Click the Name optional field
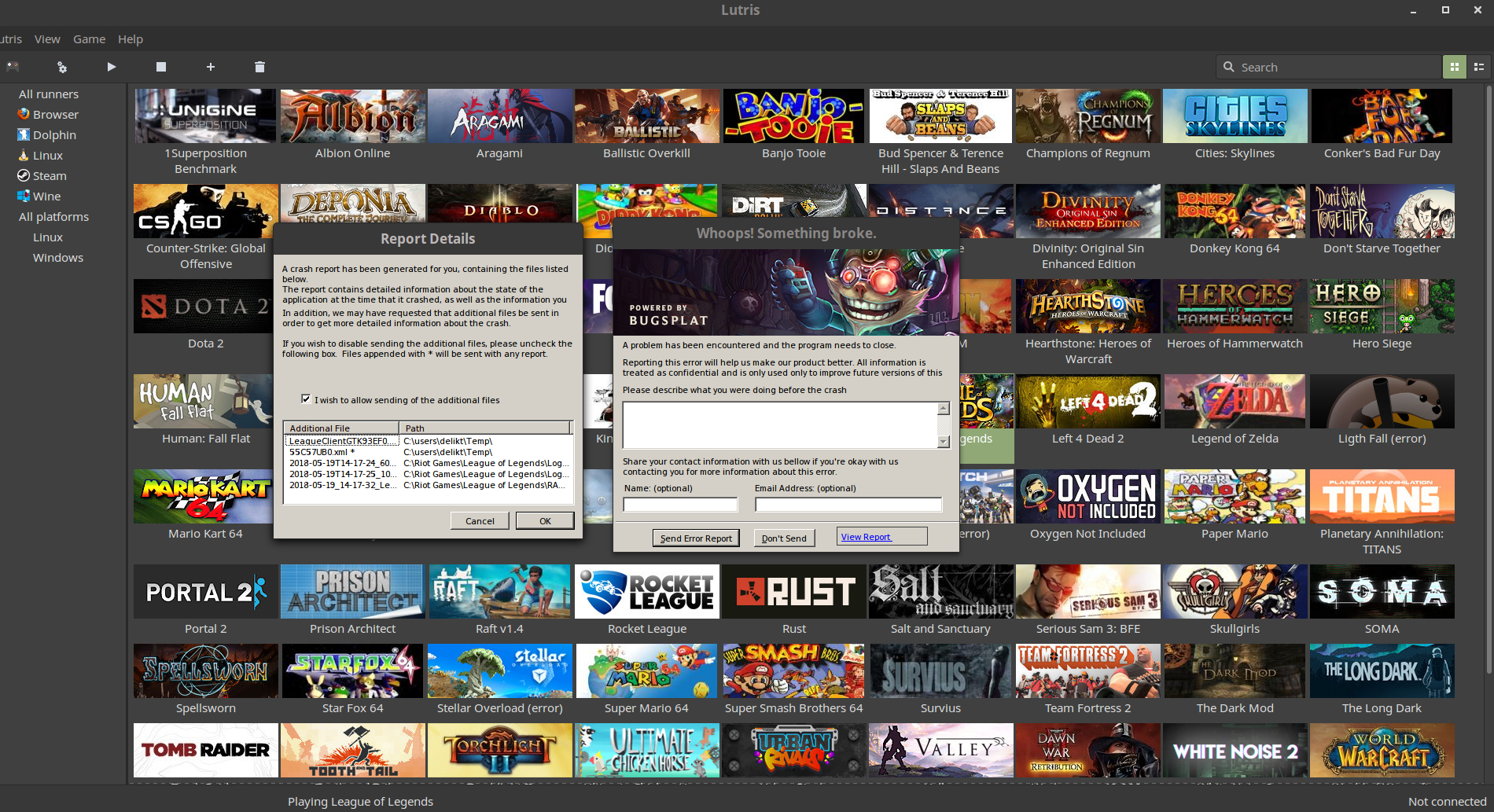Viewport: 1494px width, 812px height. [681, 505]
